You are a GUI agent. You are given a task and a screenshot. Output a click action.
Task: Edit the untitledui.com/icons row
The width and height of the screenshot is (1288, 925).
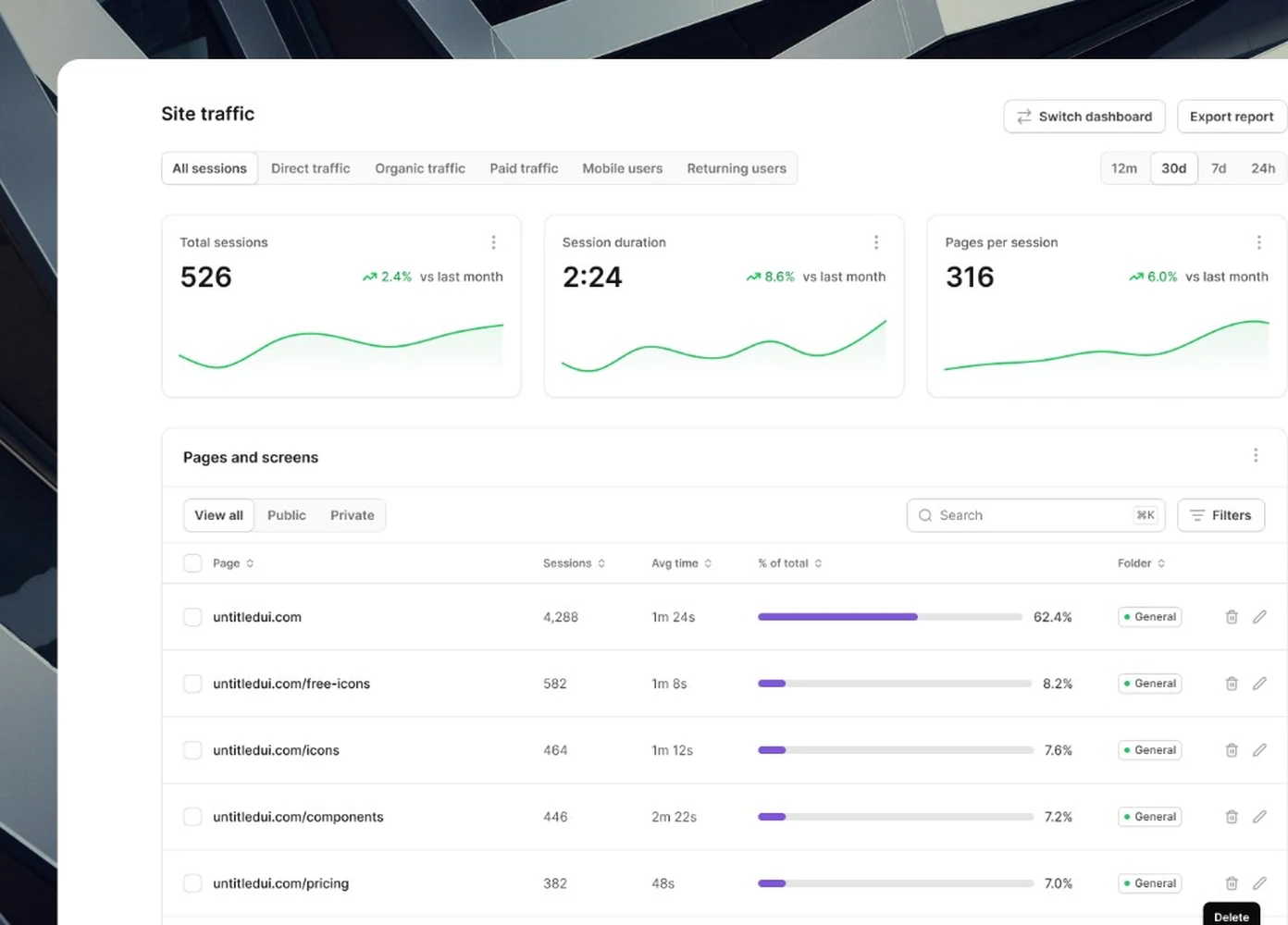(x=1259, y=750)
